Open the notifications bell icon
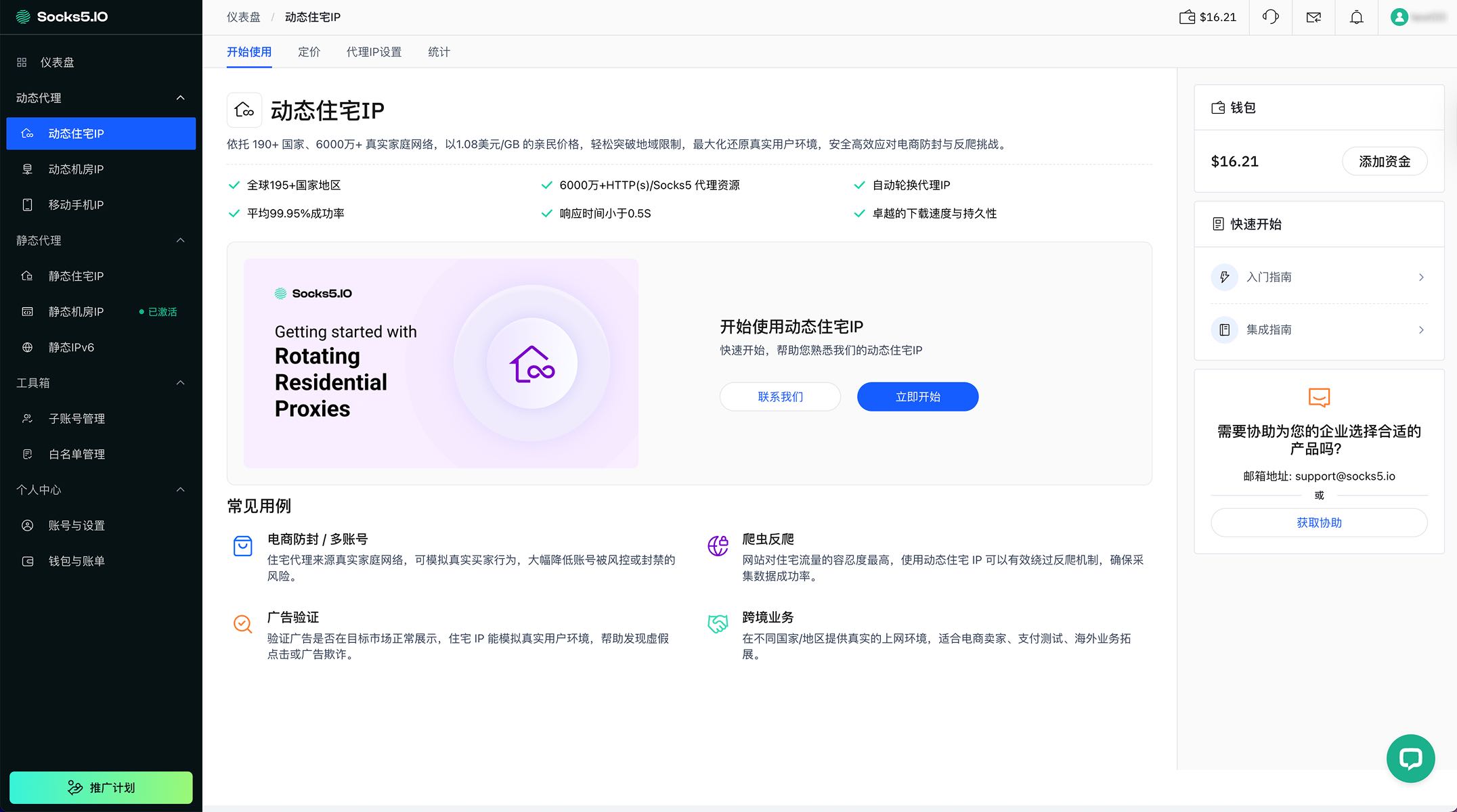1457x812 pixels. (x=1356, y=17)
